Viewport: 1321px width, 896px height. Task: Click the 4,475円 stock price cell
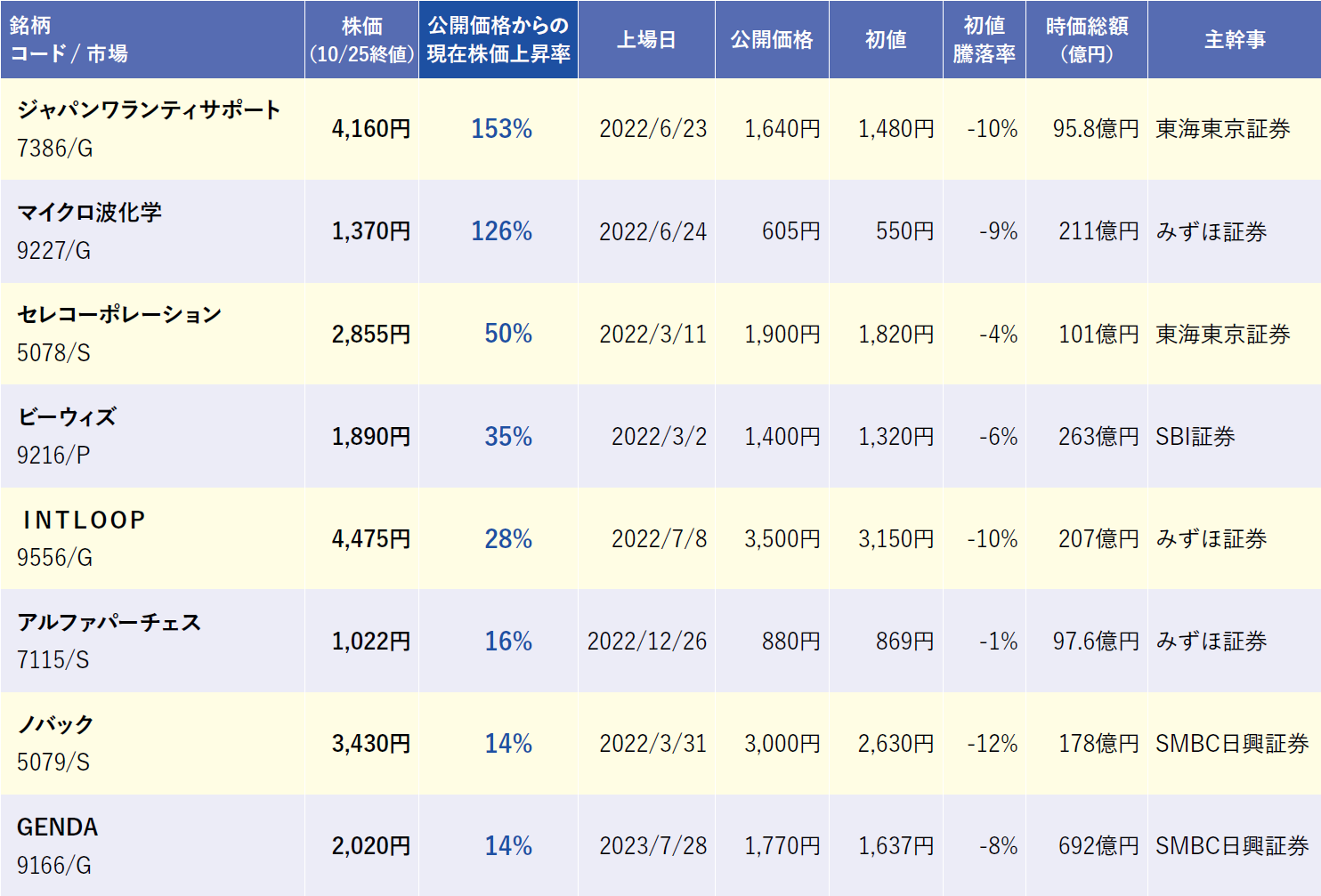click(x=370, y=539)
